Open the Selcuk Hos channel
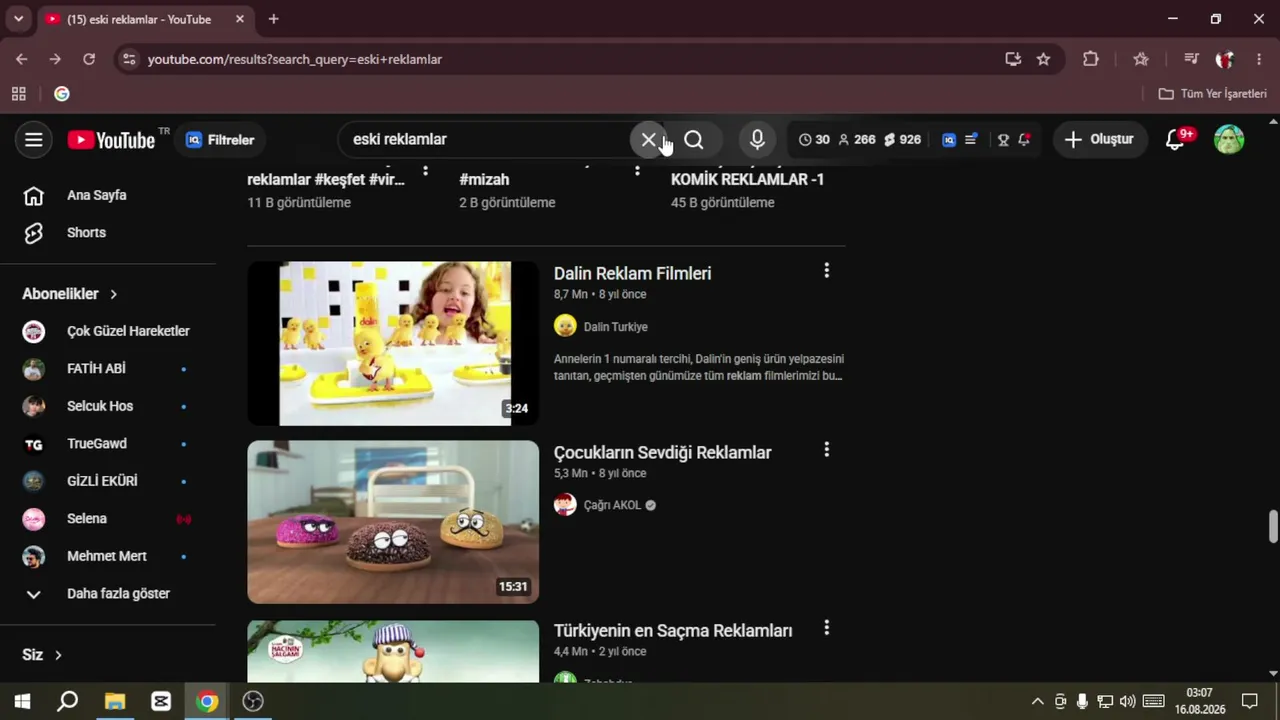The image size is (1280, 720). (x=108, y=406)
